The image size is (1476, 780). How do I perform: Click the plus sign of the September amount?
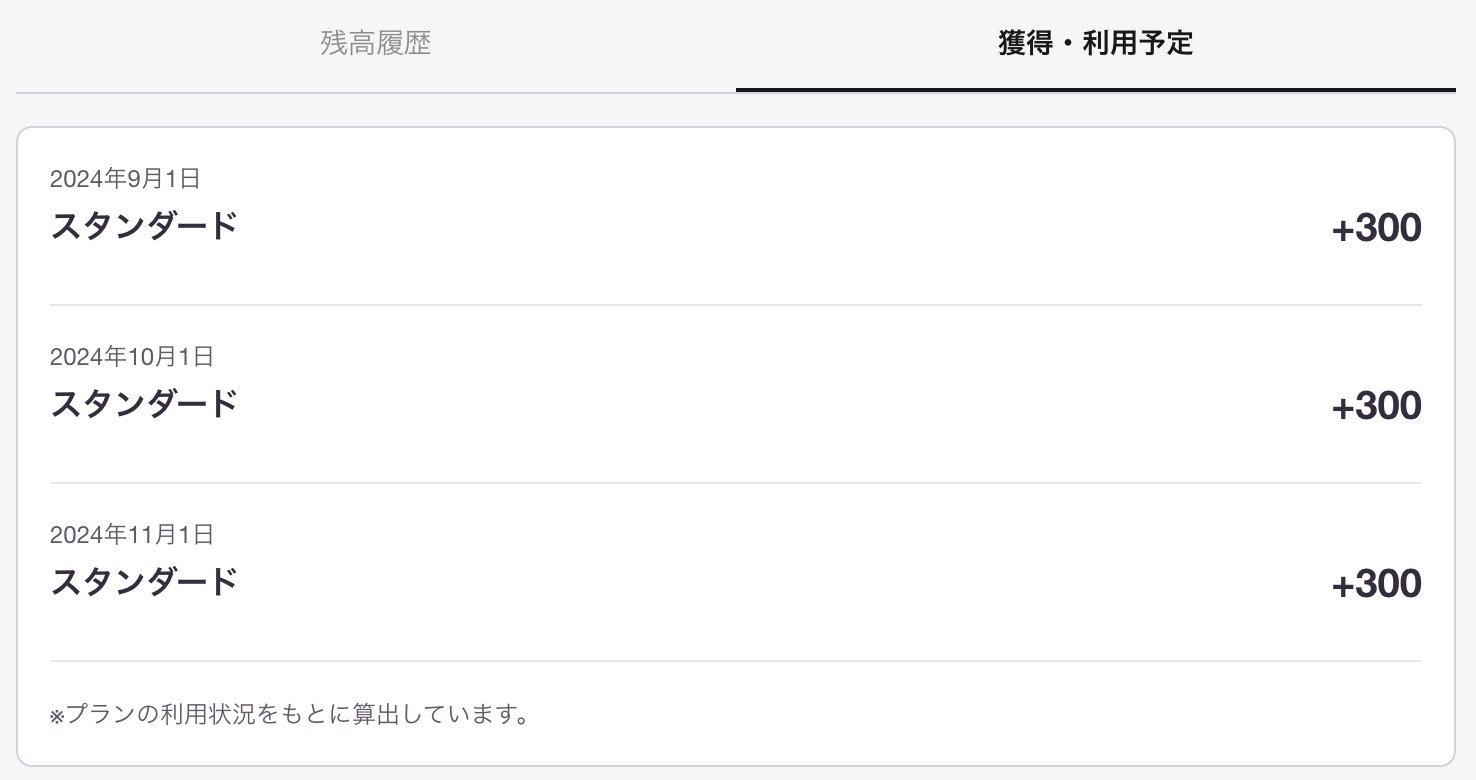click(1343, 231)
